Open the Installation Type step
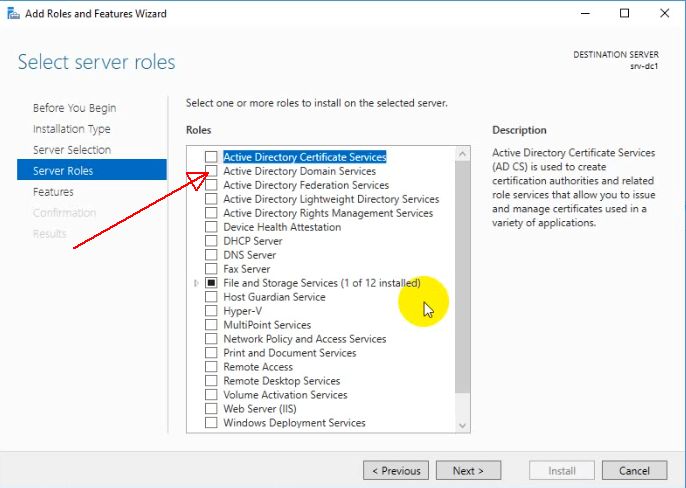Image resolution: width=686 pixels, height=488 pixels. click(71, 129)
